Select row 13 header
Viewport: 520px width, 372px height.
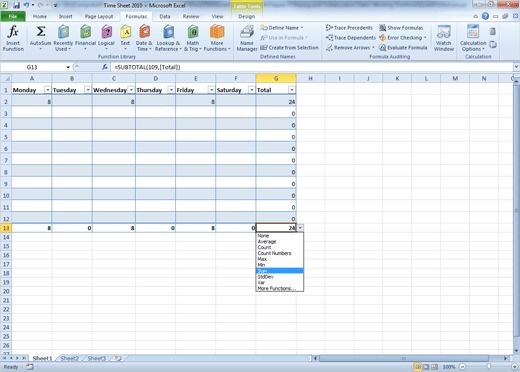pyautogui.click(x=6, y=228)
